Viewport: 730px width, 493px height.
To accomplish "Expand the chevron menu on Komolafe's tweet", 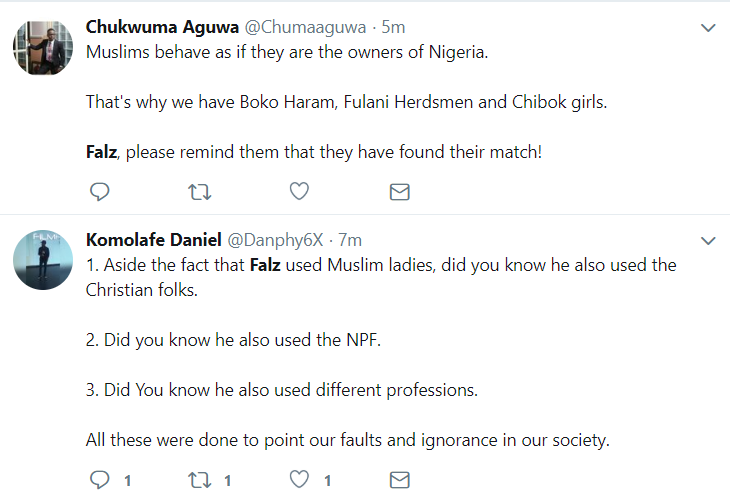I will coord(708,241).
